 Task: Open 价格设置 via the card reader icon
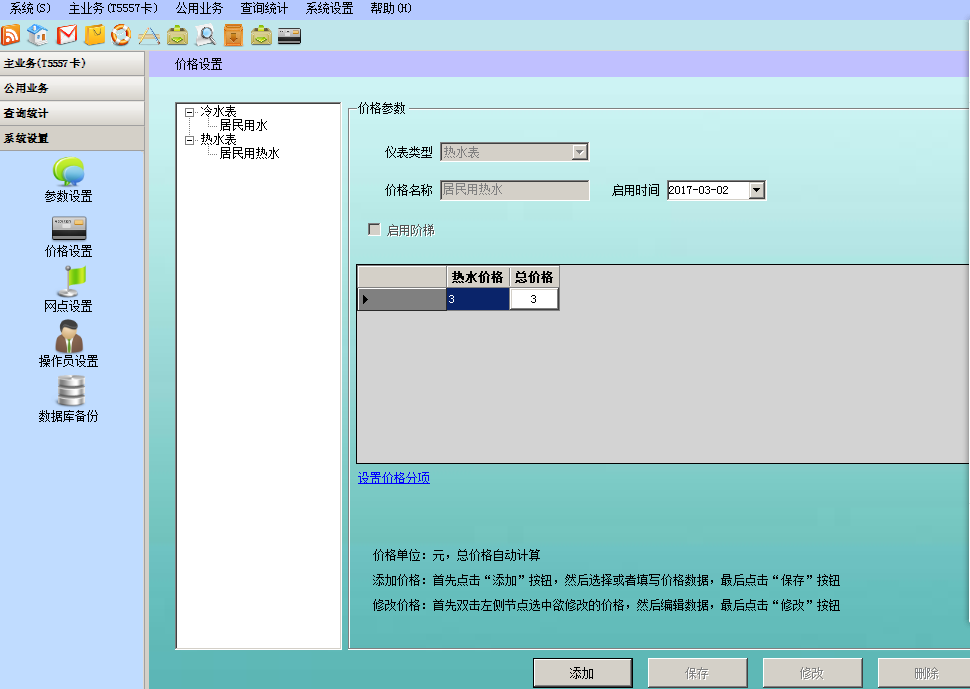pyautogui.click(x=69, y=228)
